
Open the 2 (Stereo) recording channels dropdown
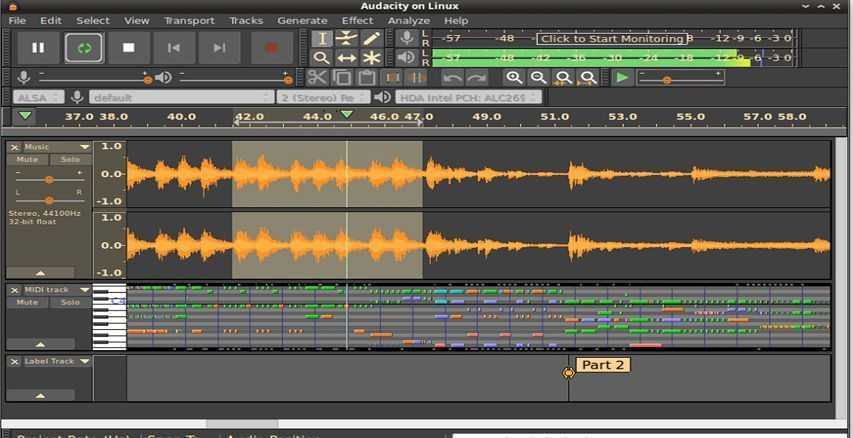point(323,98)
